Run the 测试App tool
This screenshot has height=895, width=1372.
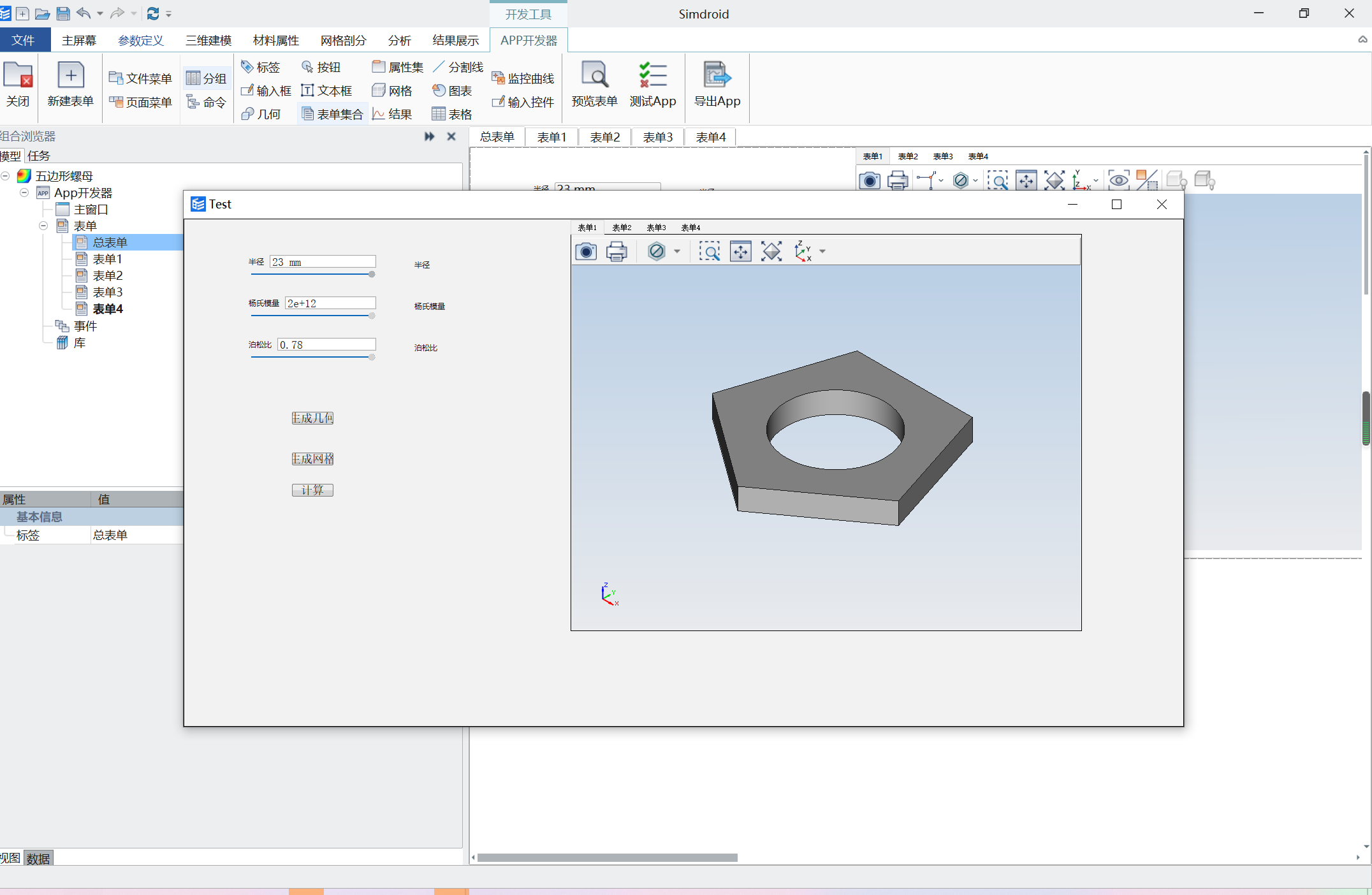pos(653,84)
